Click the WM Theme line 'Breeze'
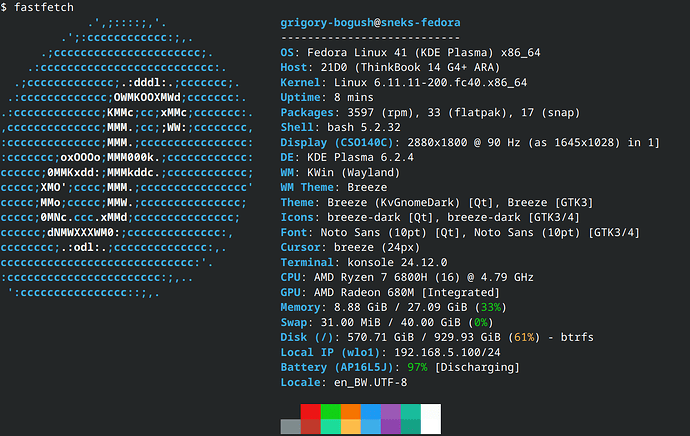690x436 pixels. tap(367, 187)
